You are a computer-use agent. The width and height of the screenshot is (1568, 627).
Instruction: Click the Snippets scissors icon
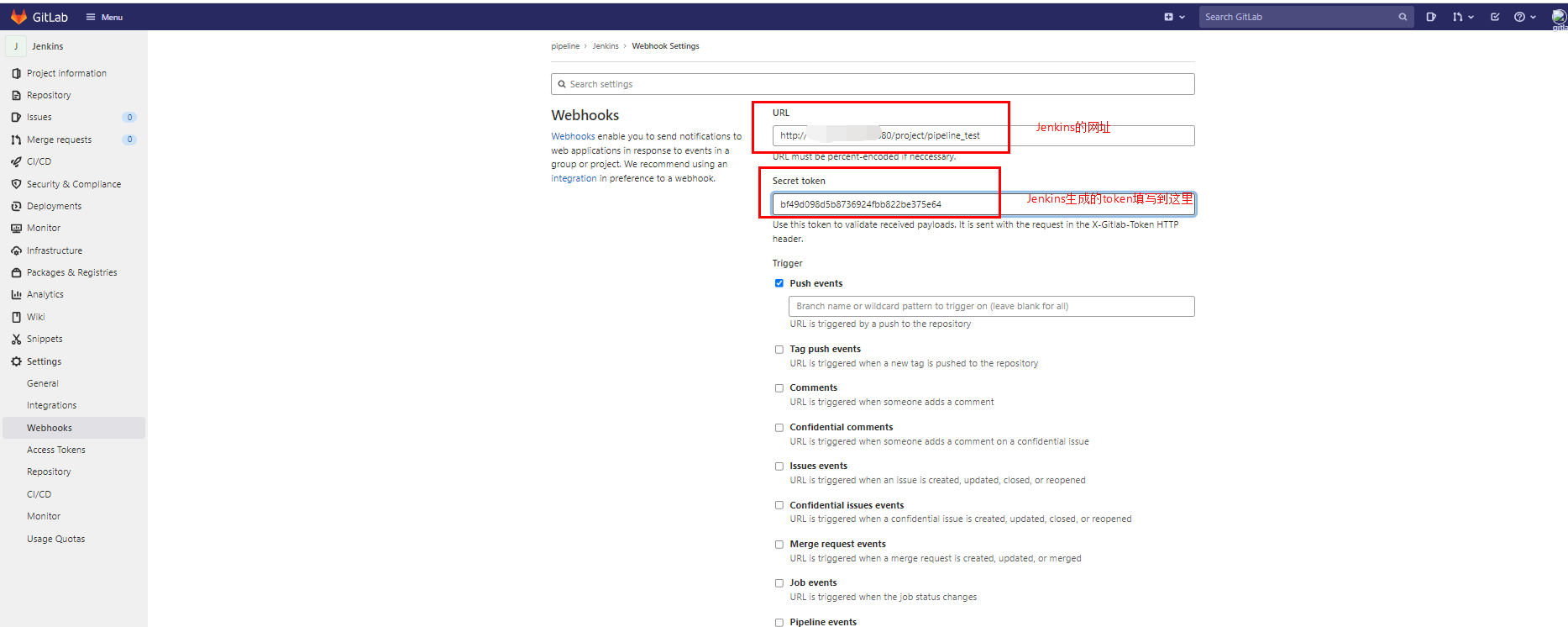coord(16,339)
